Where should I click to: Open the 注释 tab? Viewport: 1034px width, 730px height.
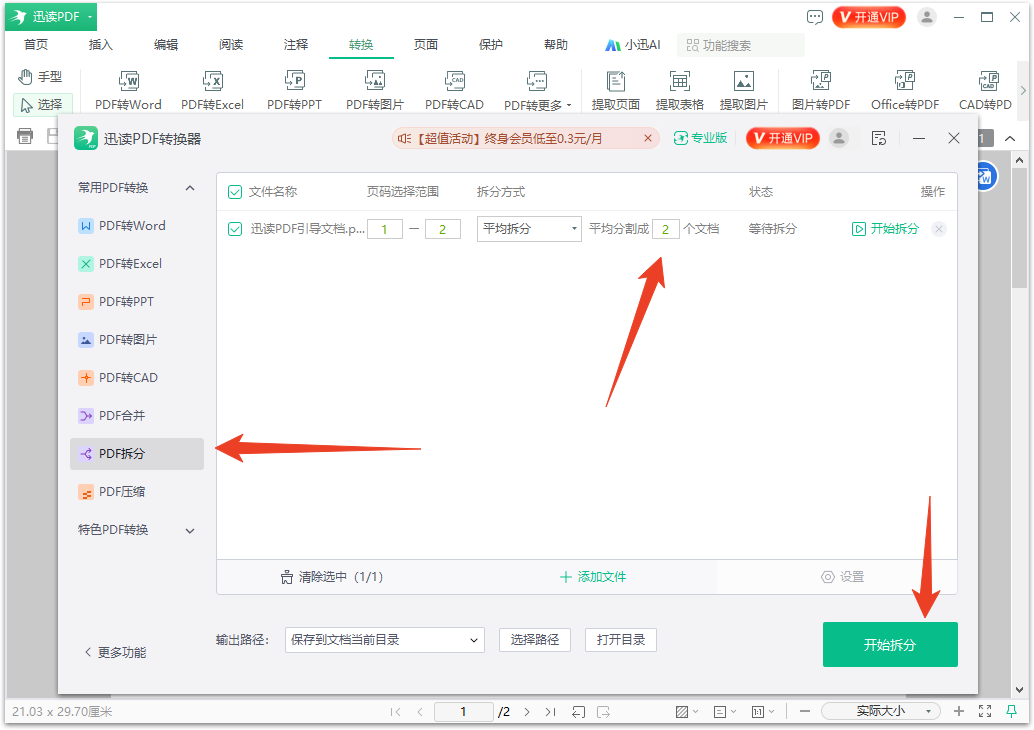[x=295, y=45]
